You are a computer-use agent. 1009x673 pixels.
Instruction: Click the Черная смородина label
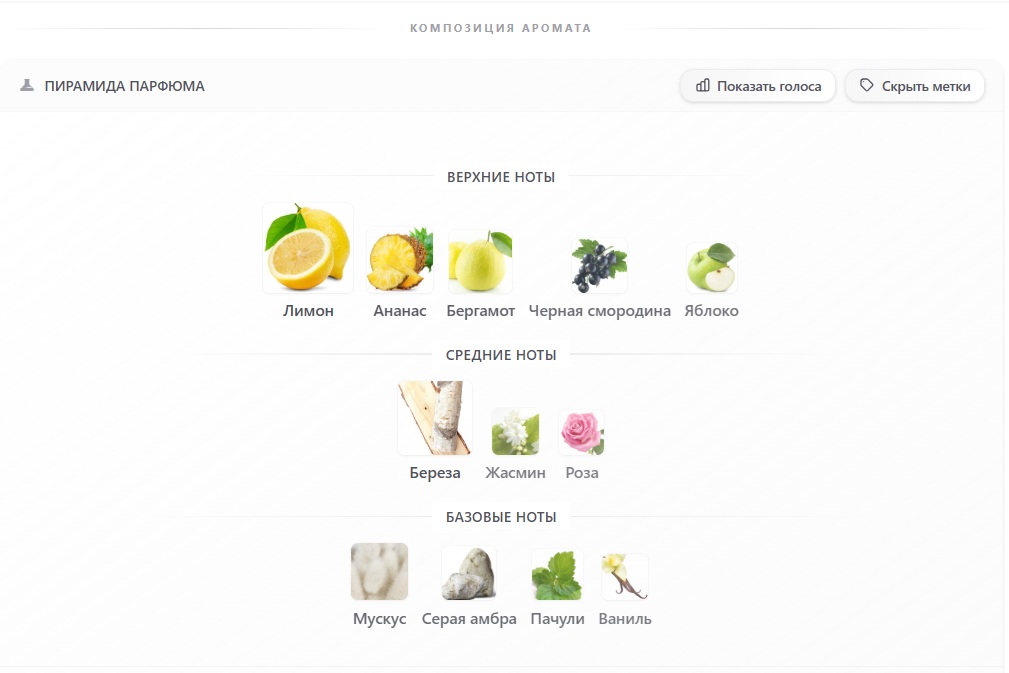pos(599,311)
